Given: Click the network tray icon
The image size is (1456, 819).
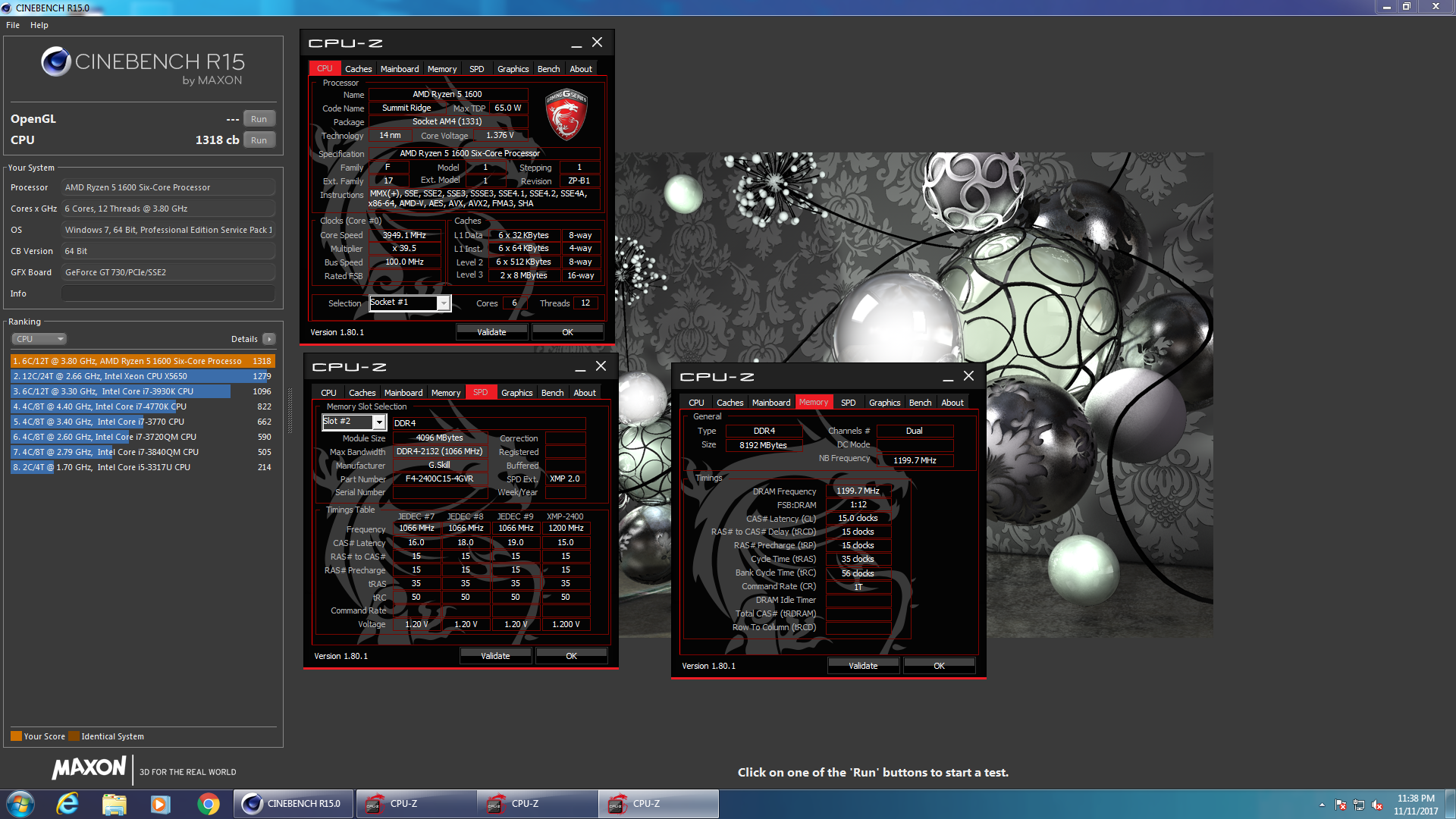Looking at the screenshot, I should click(1359, 805).
